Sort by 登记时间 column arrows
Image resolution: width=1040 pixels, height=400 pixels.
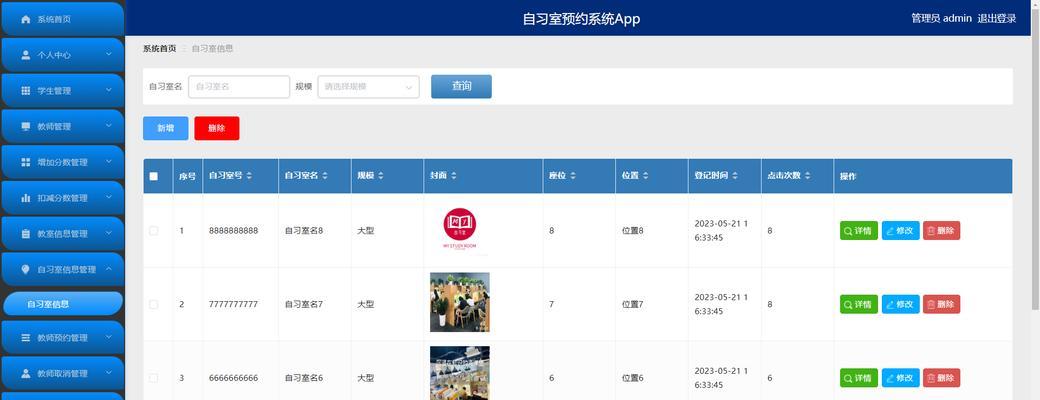coord(735,176)
